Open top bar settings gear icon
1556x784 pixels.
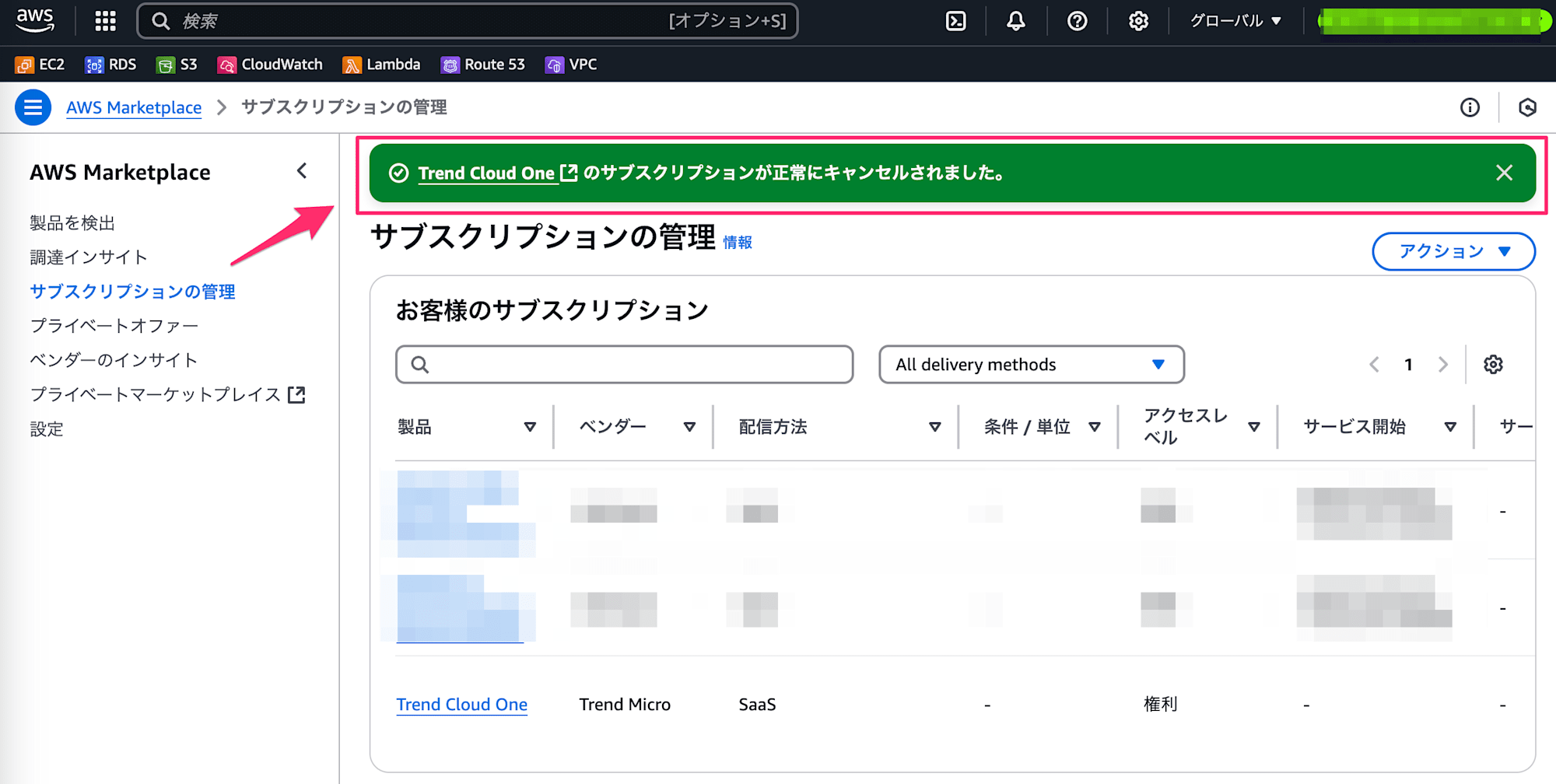click(x=1138, y=21)
